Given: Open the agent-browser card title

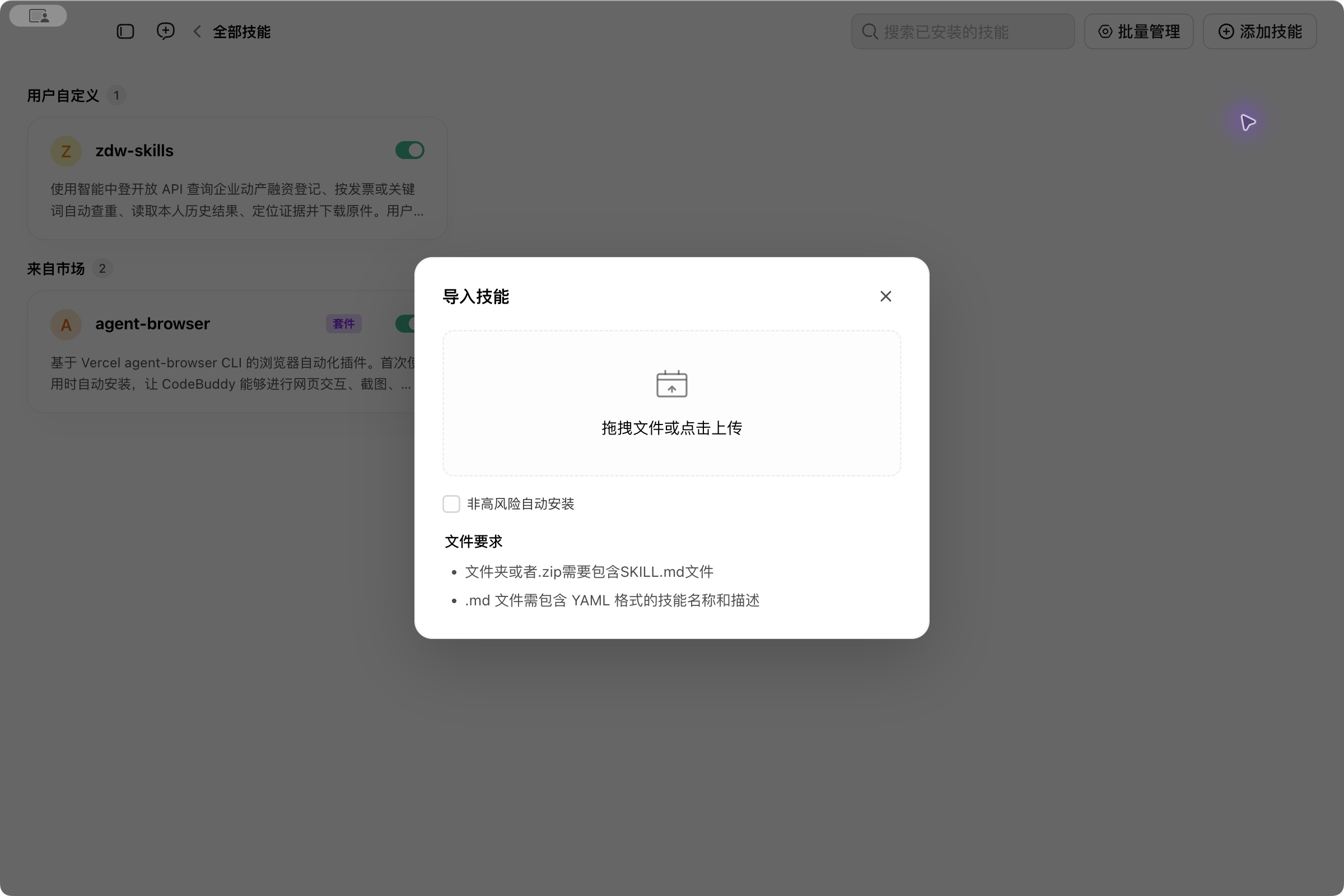Looking at the screenshot, I should pyautogui.click(x=152, y=324).
